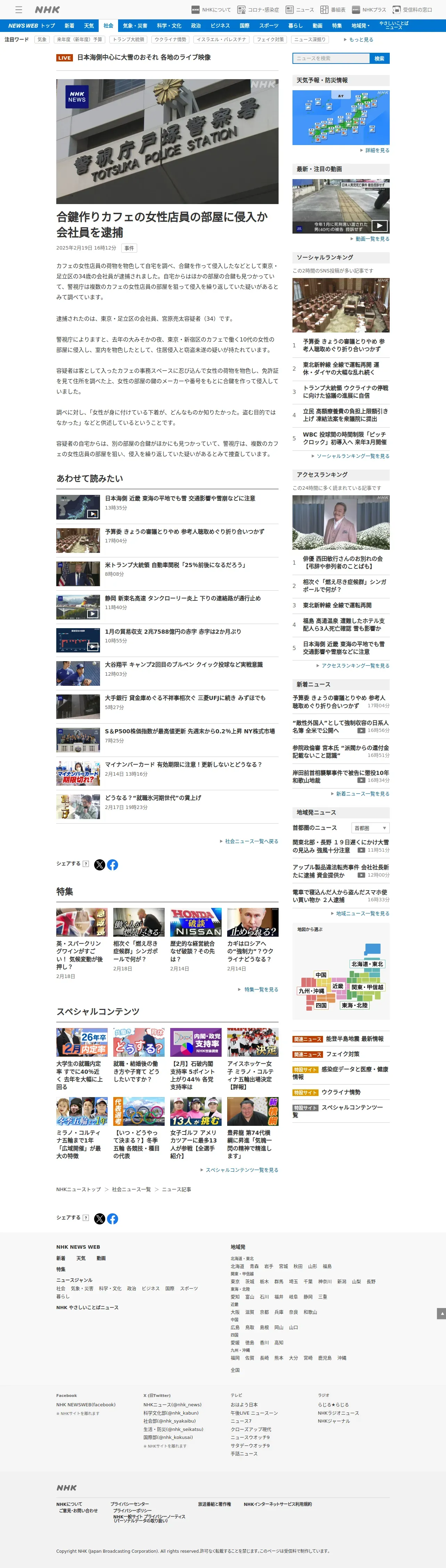Screen dimensions: 446x1568
Task: Click the video icon beside 岸田前首相襲撃事件 item
Action: [361, 780]
